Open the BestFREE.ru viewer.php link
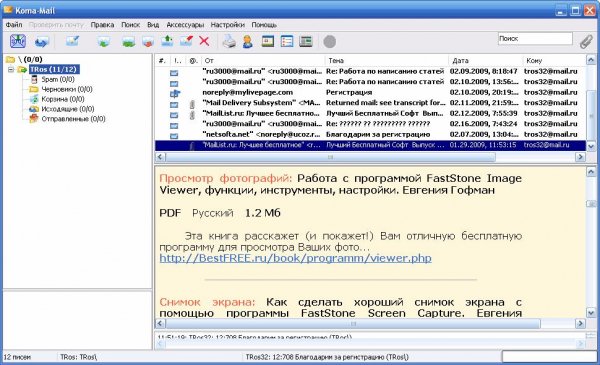Image resolution: width=600 pixels, height=365 pixels. tap(295, 258)
